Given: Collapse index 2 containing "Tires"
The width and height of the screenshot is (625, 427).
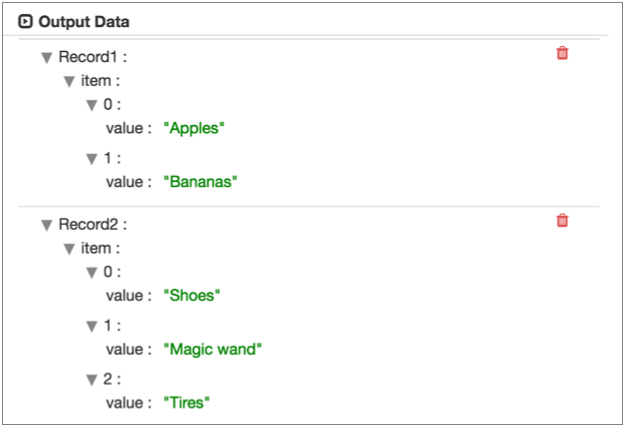Looking at the screenshot, I should [x=92, y=380].
